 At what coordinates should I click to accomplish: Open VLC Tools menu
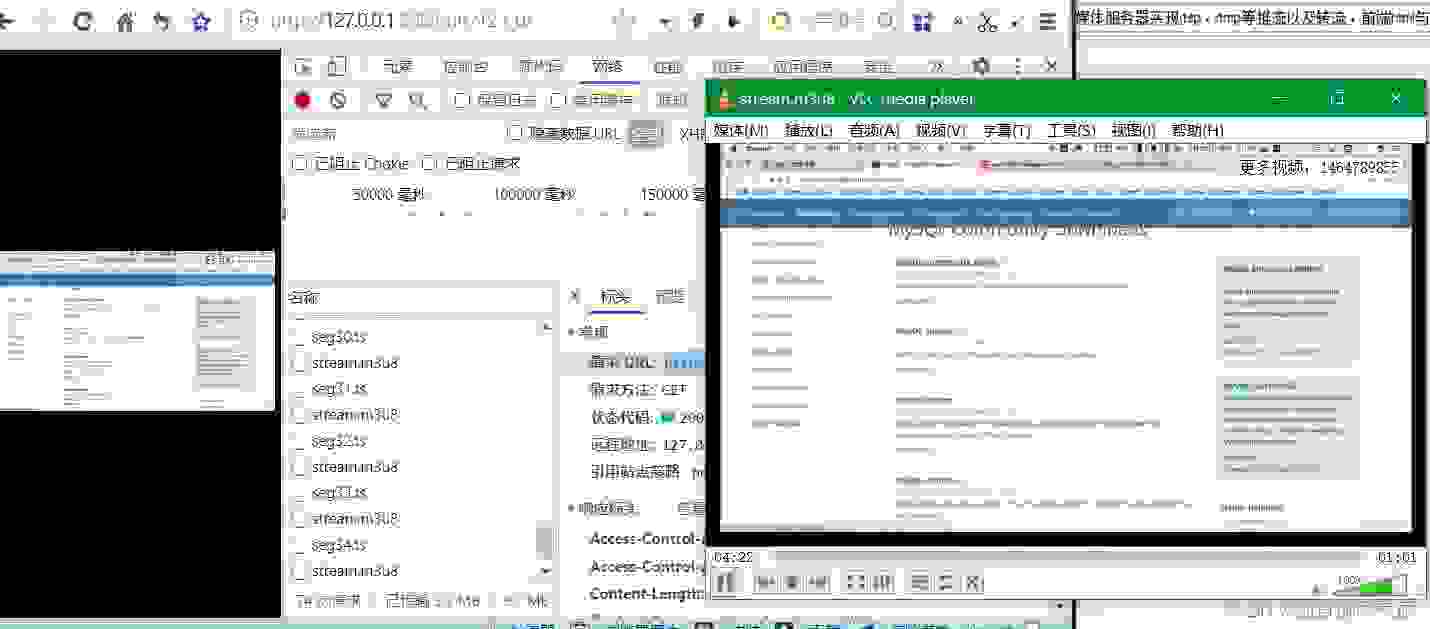1072,130
